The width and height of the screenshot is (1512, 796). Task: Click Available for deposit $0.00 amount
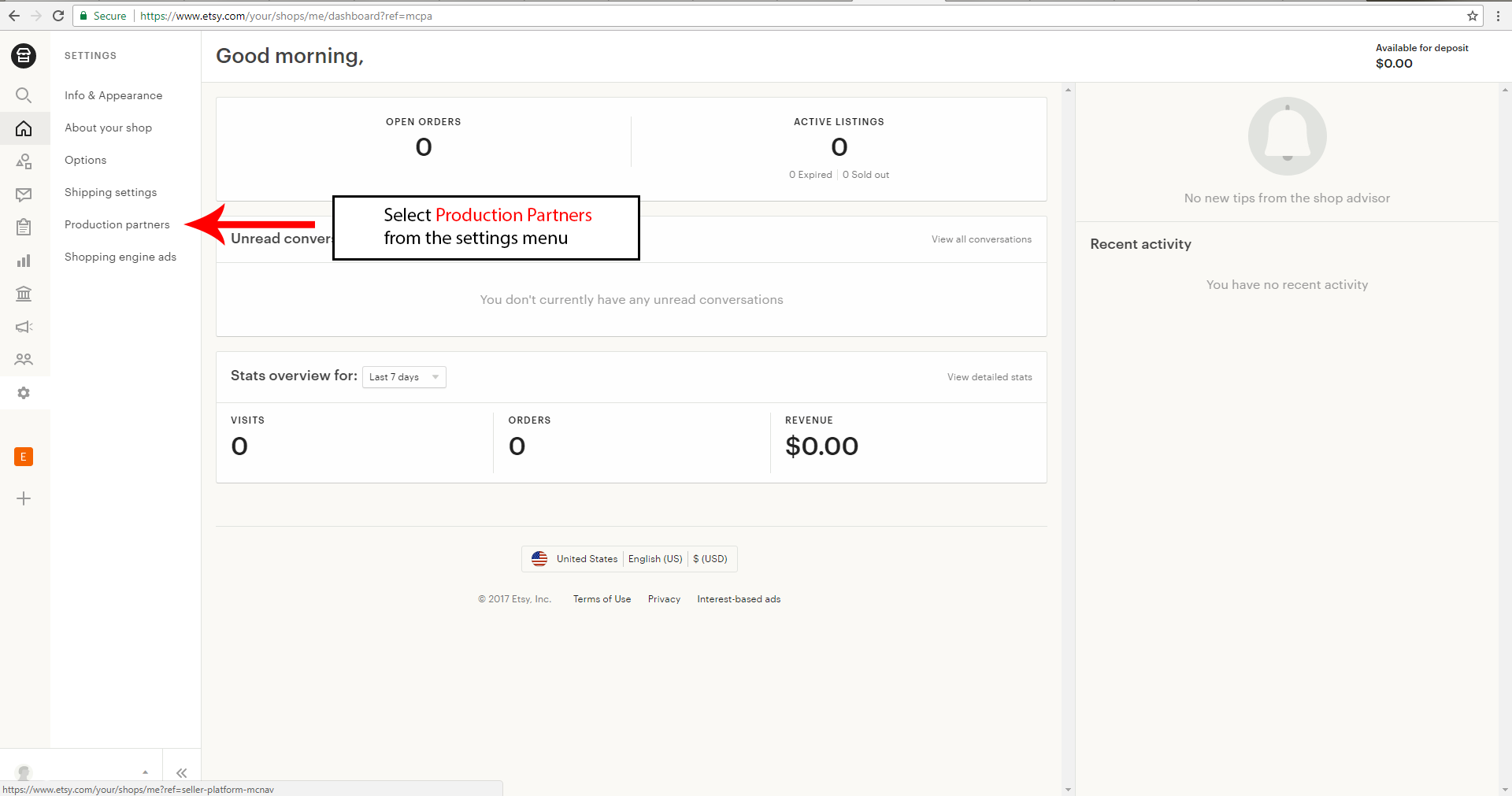1394,64
